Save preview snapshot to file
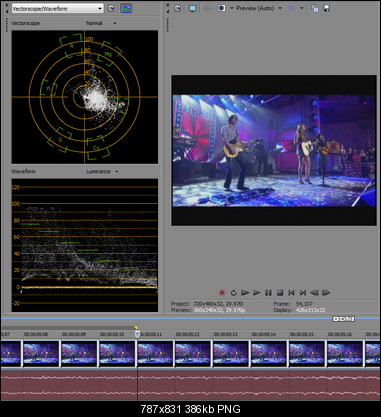 (x=327, y=8)
